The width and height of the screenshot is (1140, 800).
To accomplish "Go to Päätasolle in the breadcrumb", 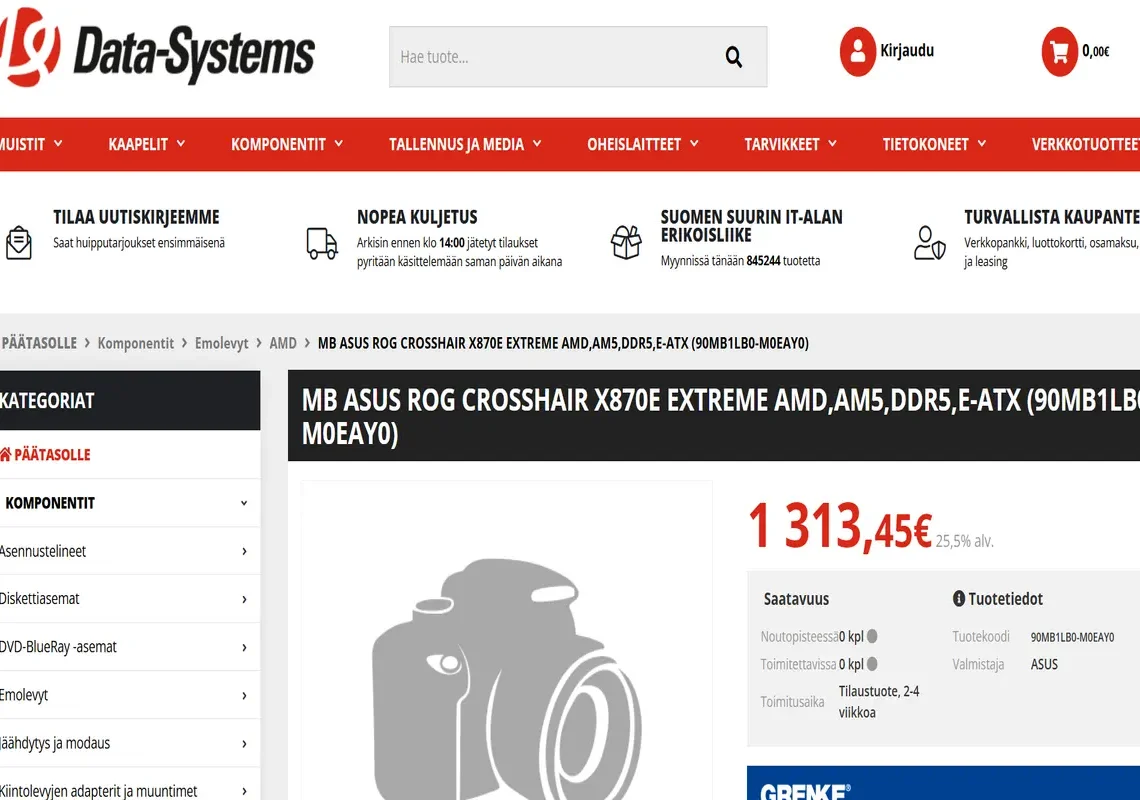I will 39,343.
